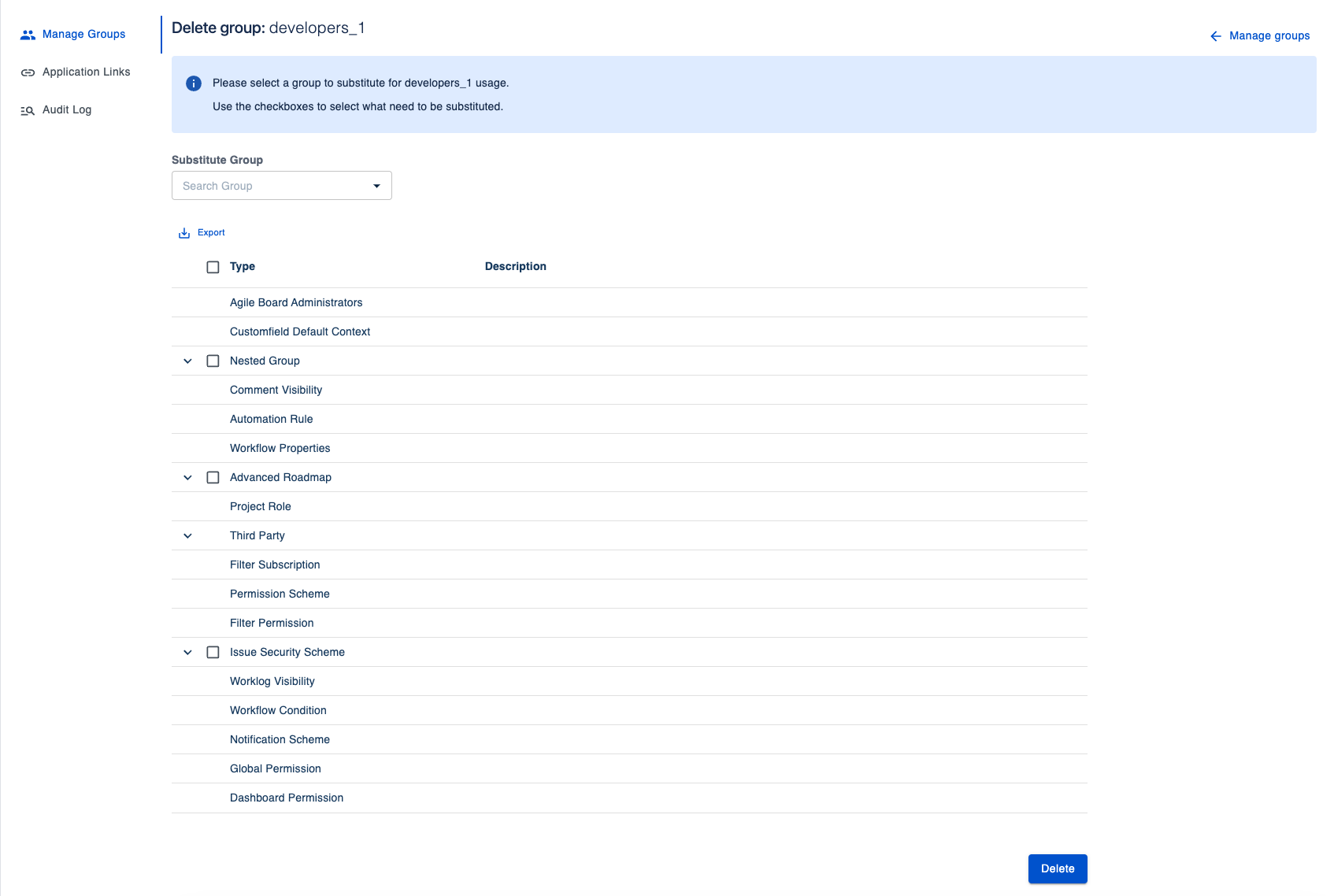Click the Application Links chain icon
Screen dimensions: 1334x896
[28, 72]
